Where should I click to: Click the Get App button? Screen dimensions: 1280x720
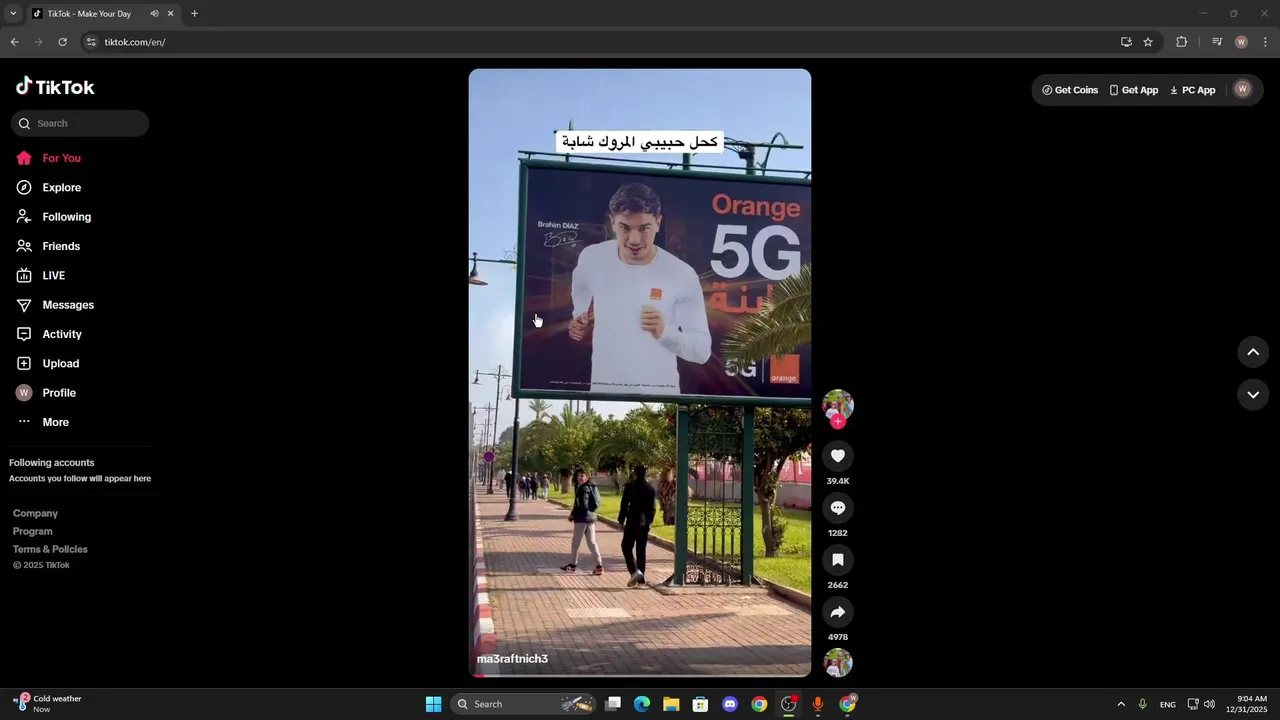pyautogui.click(x=1133, y=90)
